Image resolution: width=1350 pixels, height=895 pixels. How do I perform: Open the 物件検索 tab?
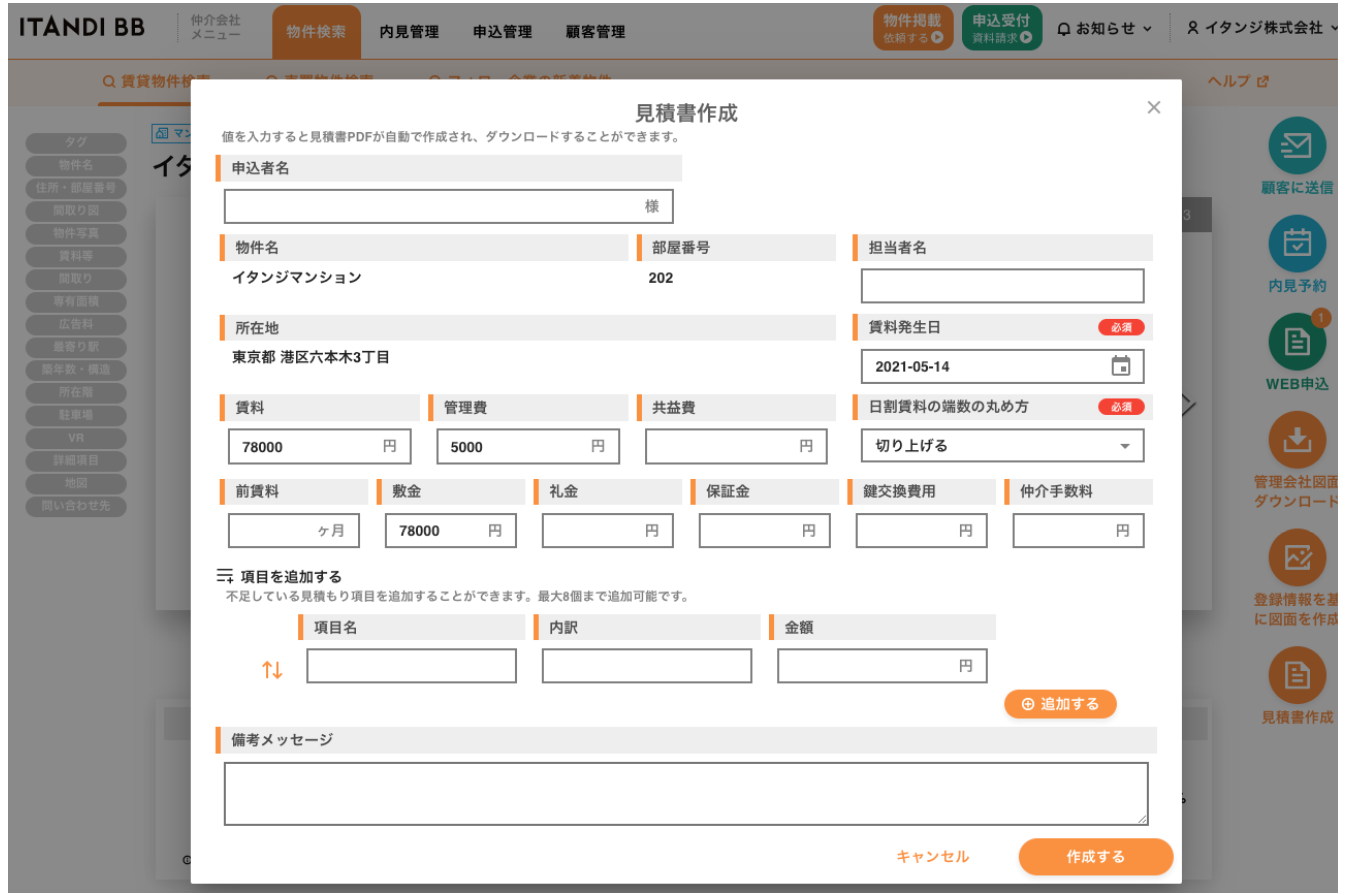[316, 31]
